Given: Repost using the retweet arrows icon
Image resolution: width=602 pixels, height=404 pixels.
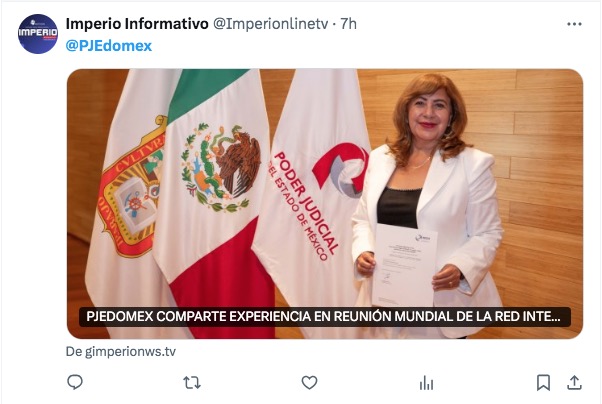Looking at the screenshot, I should [192, 382].
